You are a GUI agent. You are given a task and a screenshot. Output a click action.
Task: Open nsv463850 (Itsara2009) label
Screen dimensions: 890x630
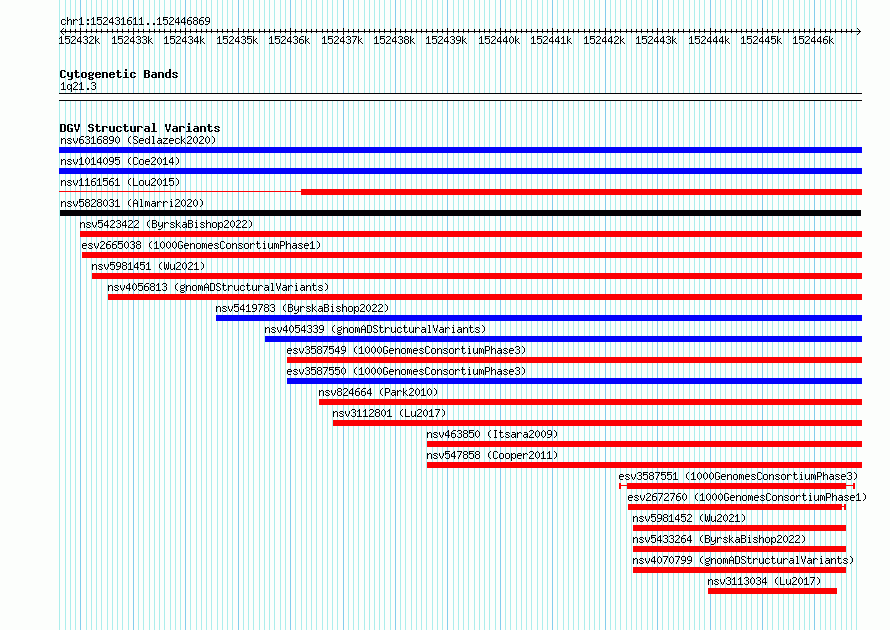click(492, 434)
